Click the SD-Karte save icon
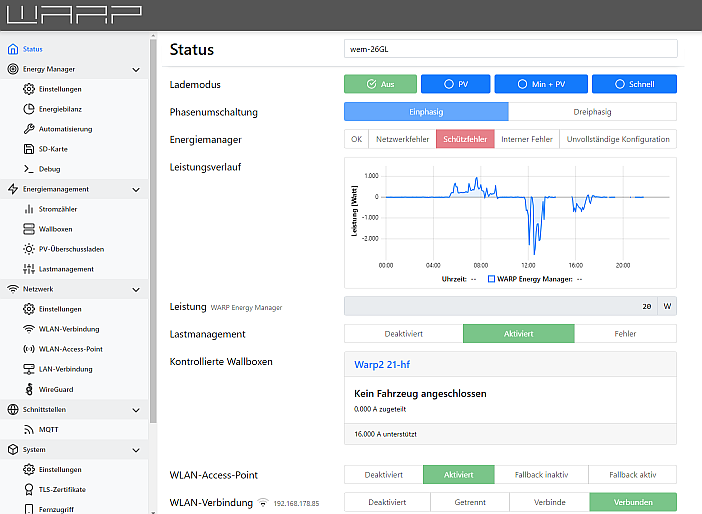This screenshot has width=702, height=514. click(29, 149)
